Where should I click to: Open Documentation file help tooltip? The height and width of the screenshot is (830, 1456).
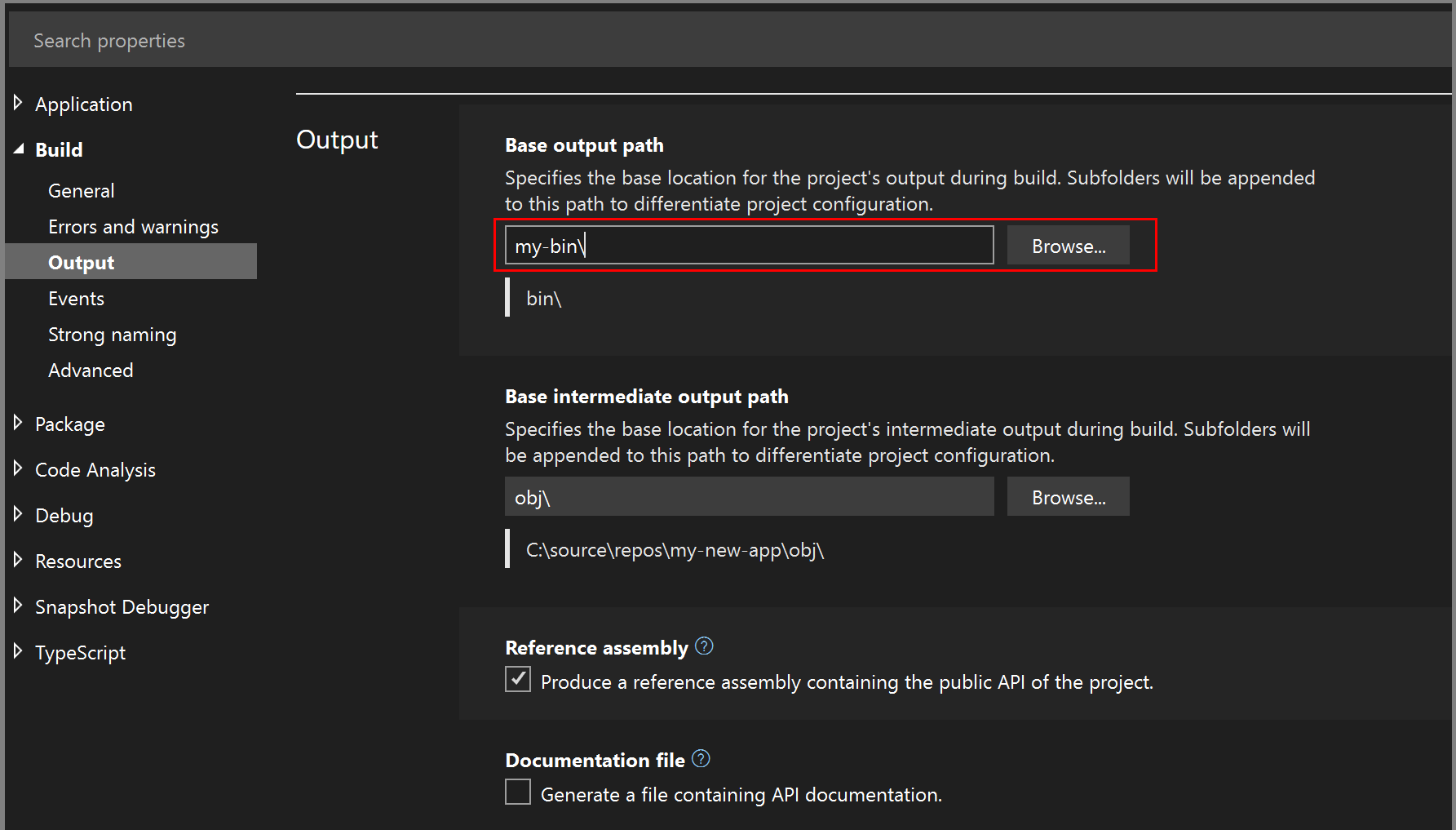point(700,758)
